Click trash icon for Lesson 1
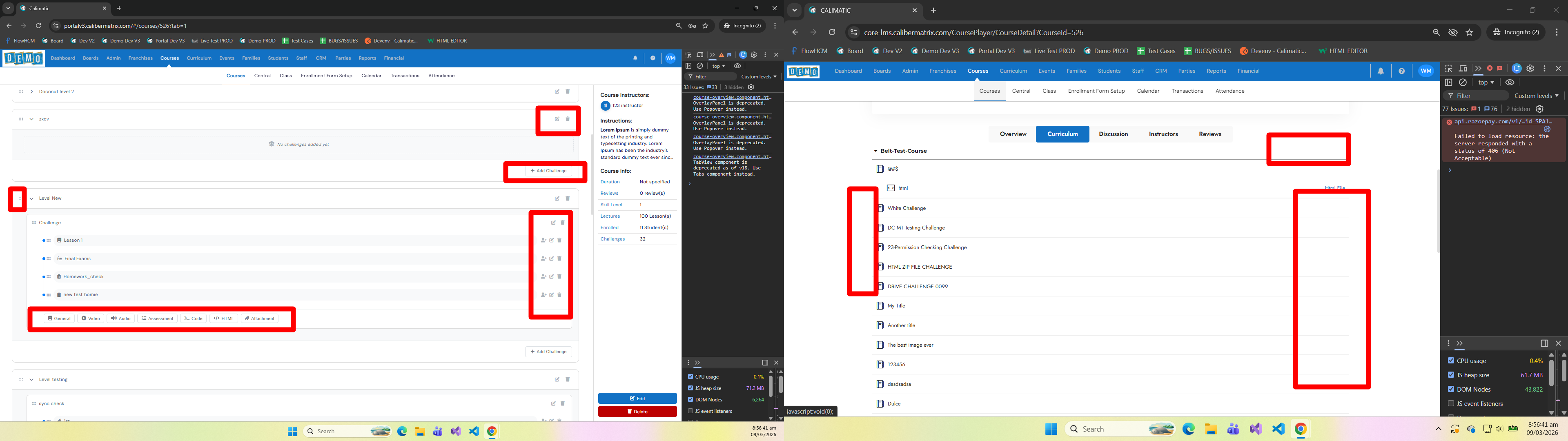This screenshot has height=441, width=1568. coord(559,240)
